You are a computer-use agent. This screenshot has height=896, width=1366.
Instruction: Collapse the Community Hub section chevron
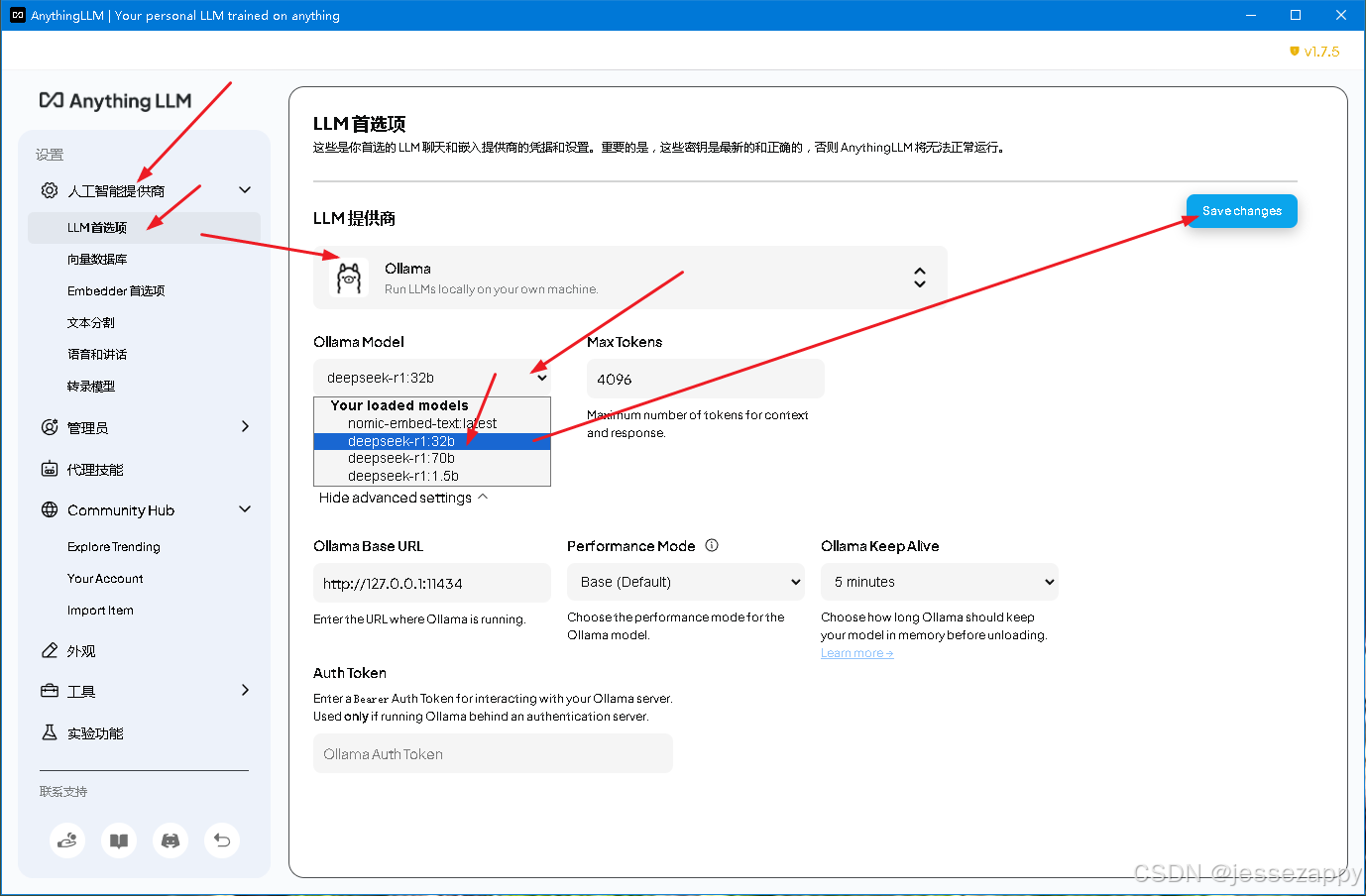245,508
